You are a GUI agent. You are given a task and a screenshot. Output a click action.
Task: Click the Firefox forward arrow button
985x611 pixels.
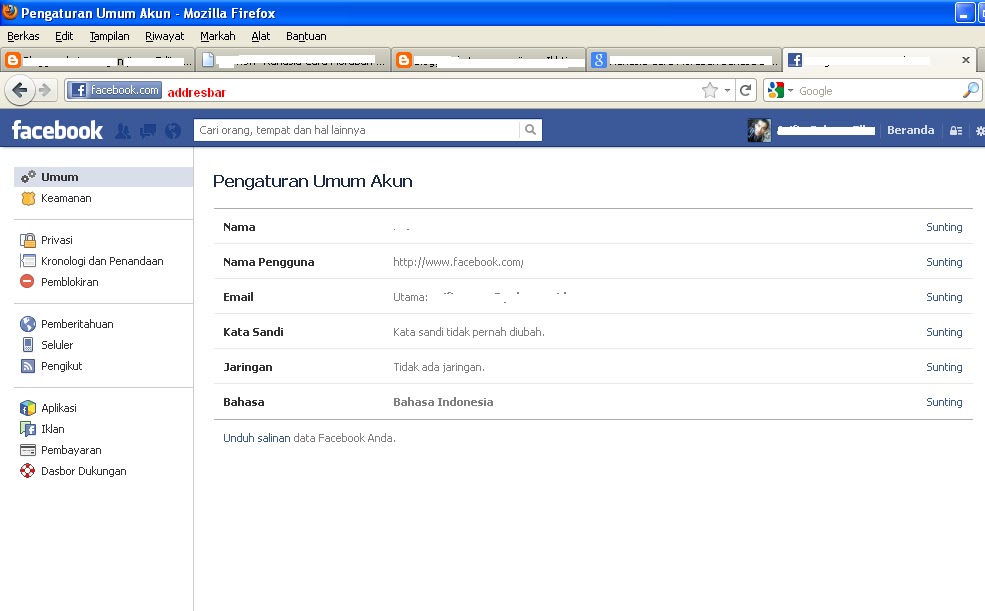(45, 90)
